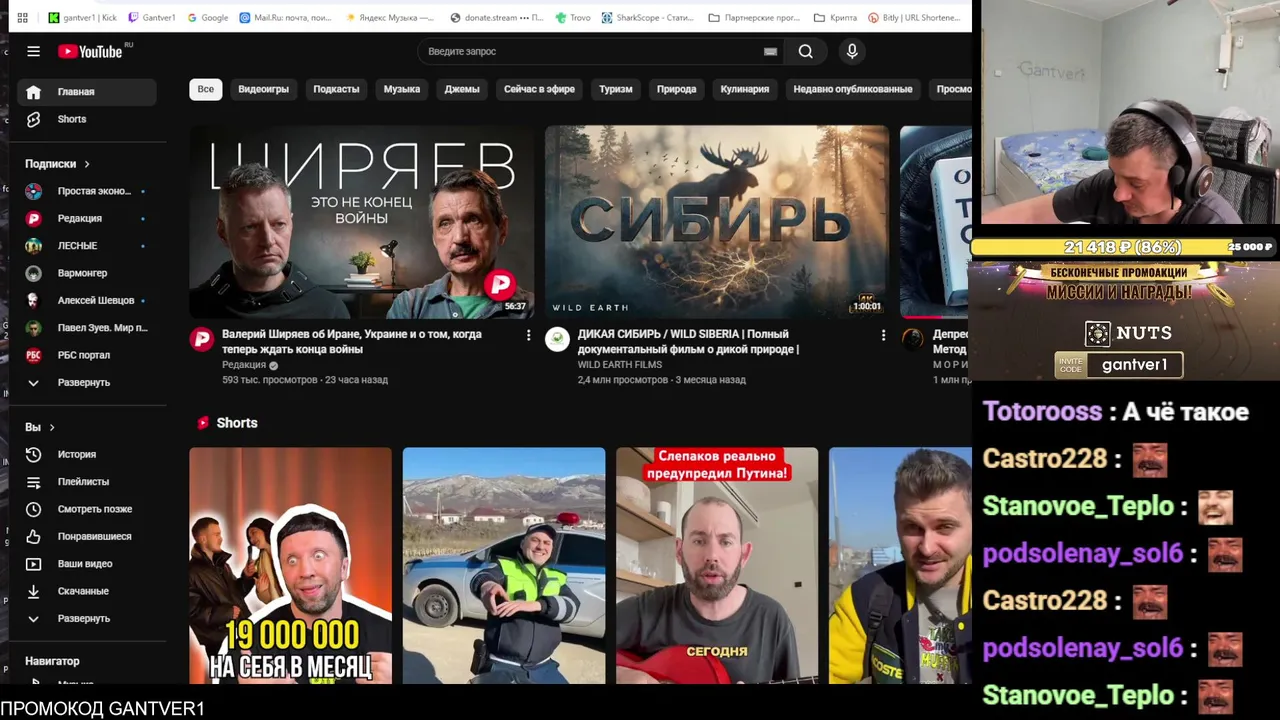The width and height of the screenshot is (1280, 720).
Task: Select Сейчас в эфире filter chip
Action: click(539, 89)
